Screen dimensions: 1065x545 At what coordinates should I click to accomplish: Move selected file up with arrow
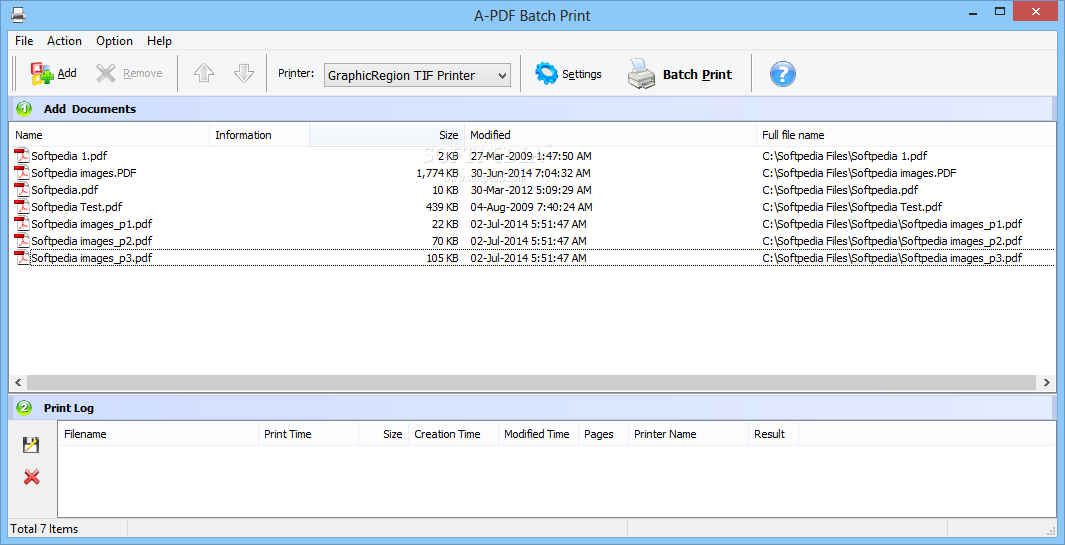pyautogui.click(x=204, y=73)
